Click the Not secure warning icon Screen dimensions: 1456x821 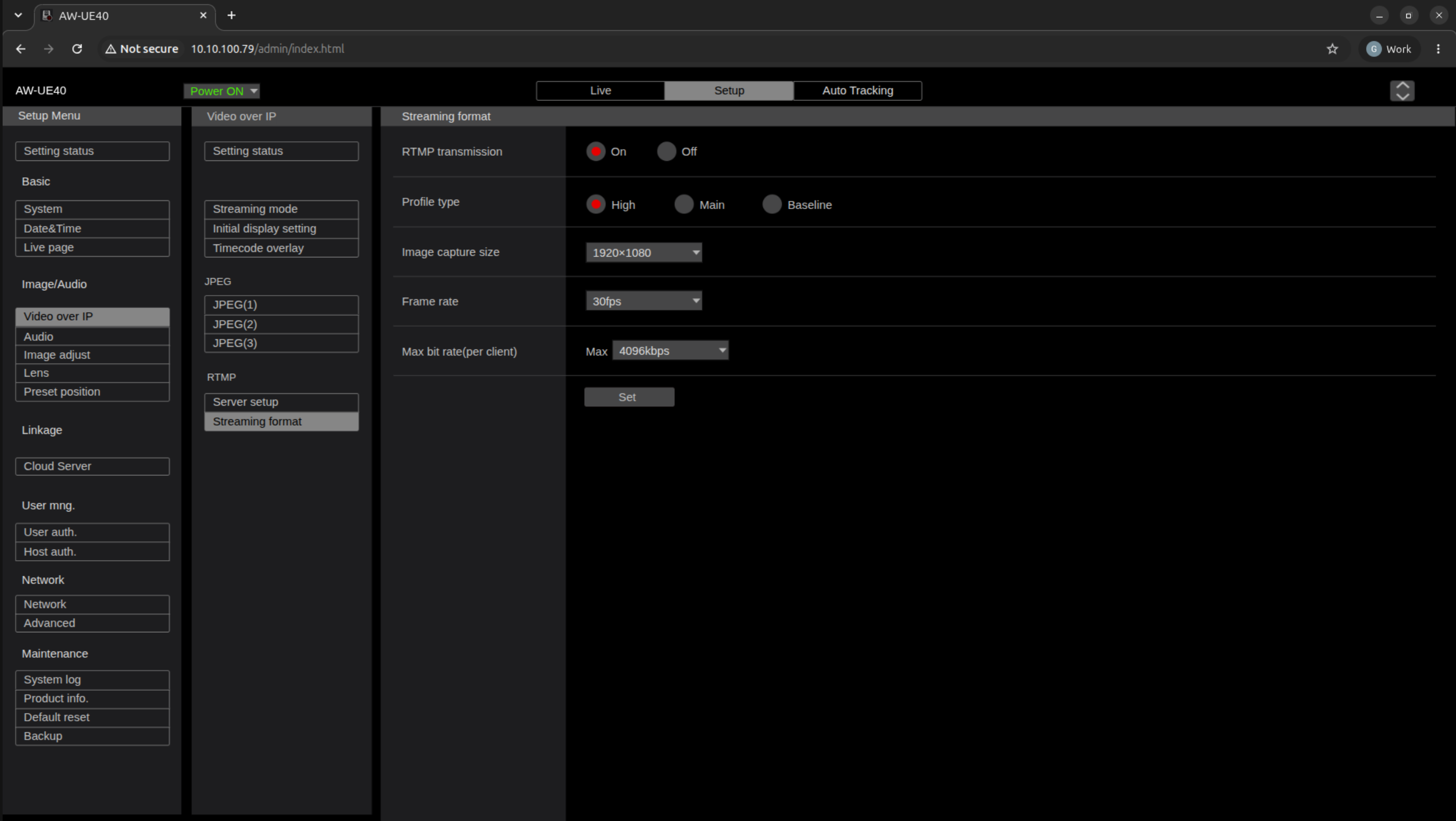tap(111, 49)
